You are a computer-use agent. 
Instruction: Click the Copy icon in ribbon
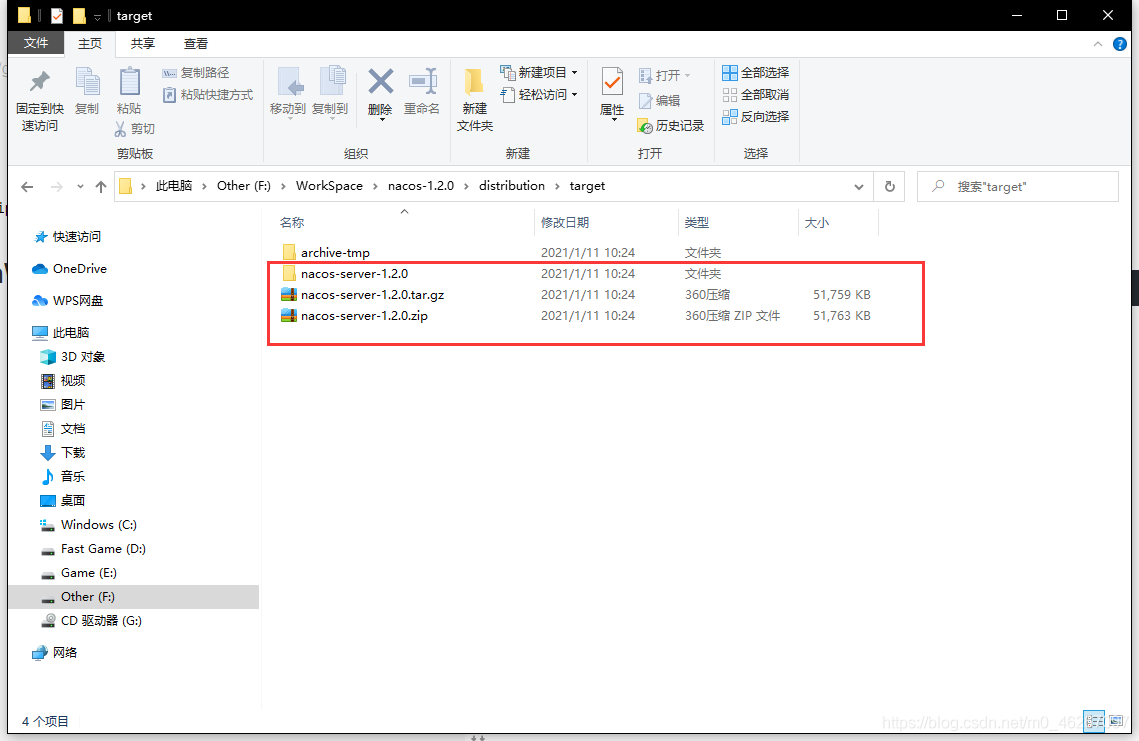tap(87, 83)
